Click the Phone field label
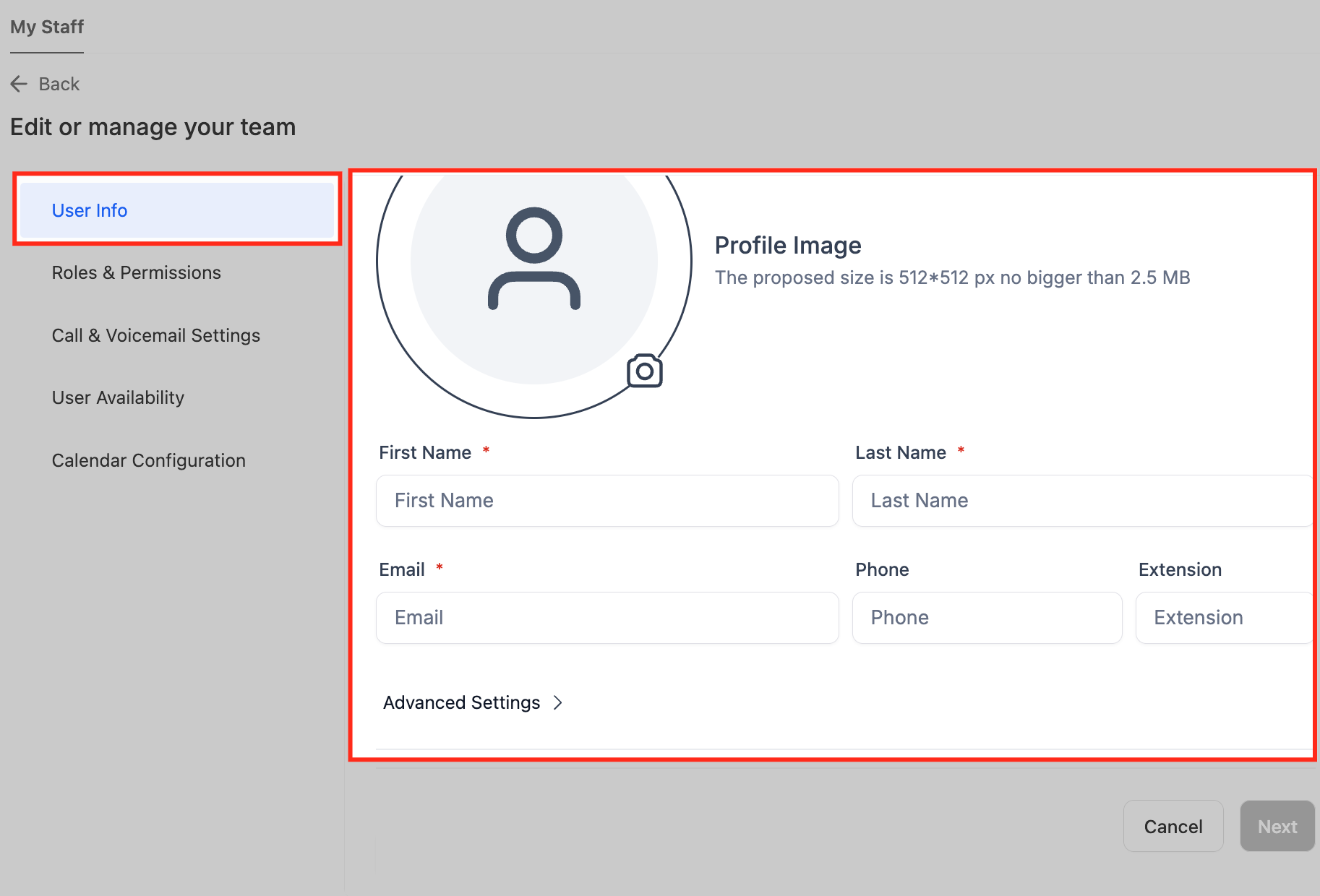 (x=882, y=569)
